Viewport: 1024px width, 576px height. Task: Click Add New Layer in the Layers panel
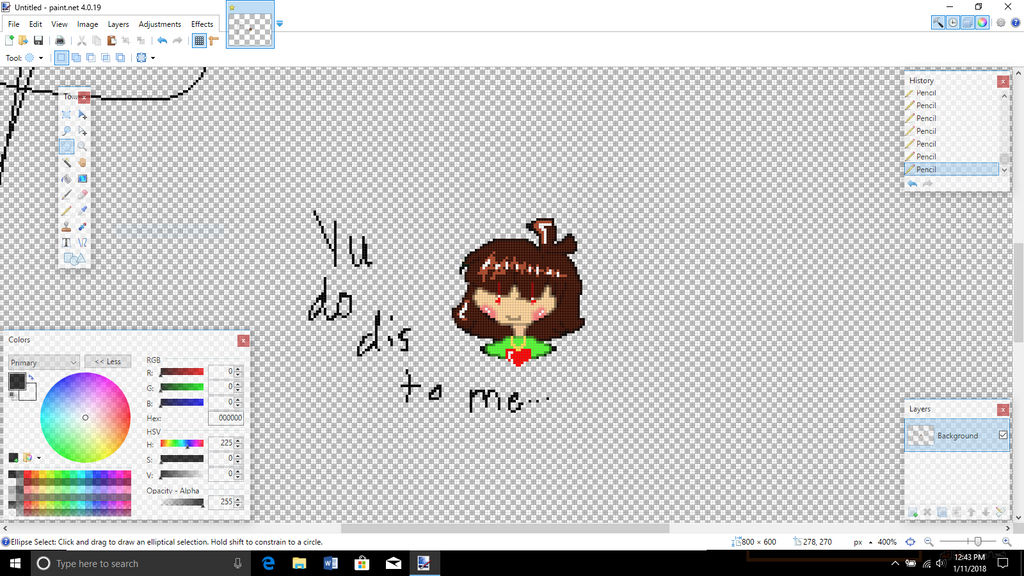(914, 512)
